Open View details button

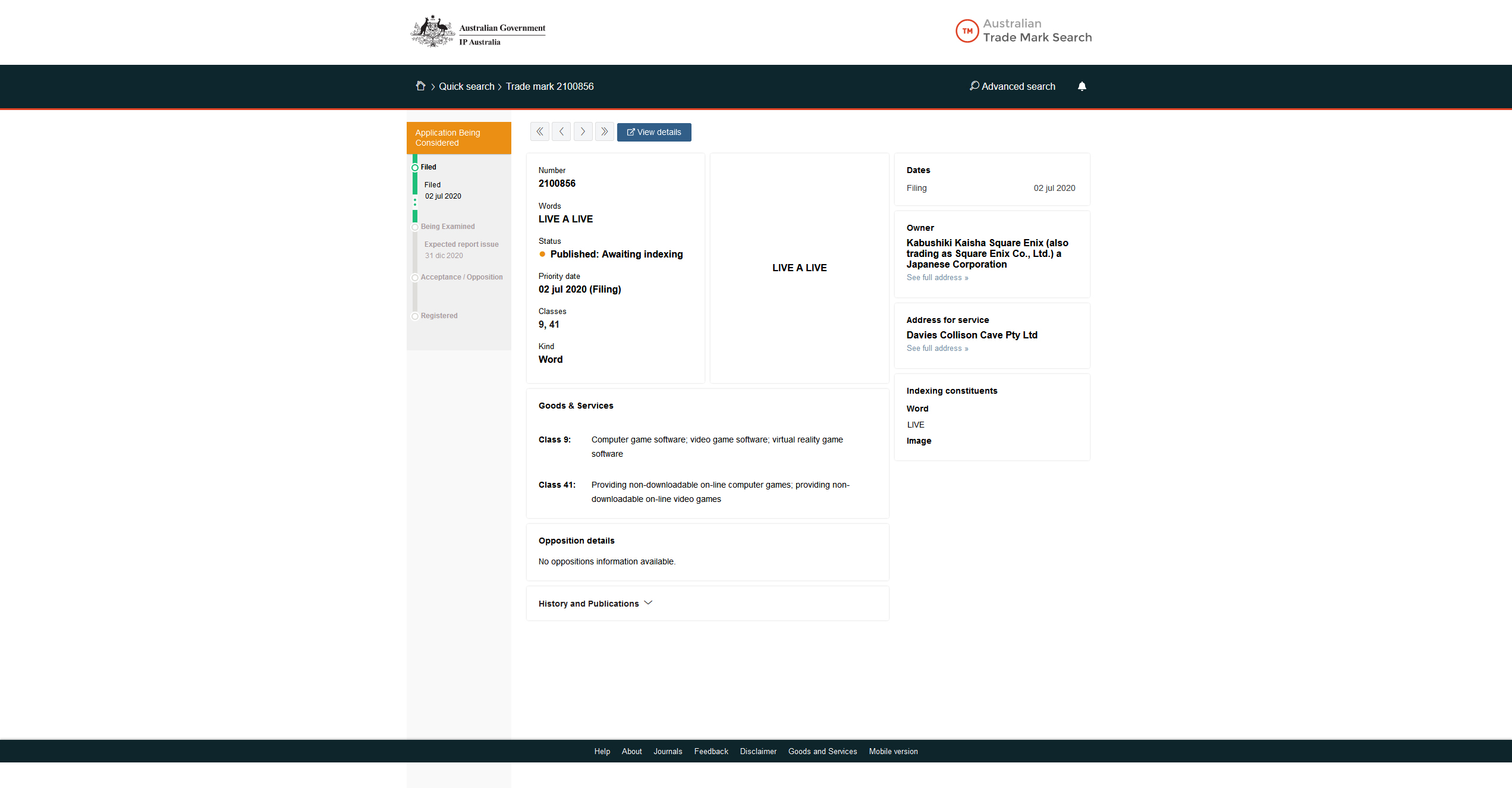(x=654, y=132)
